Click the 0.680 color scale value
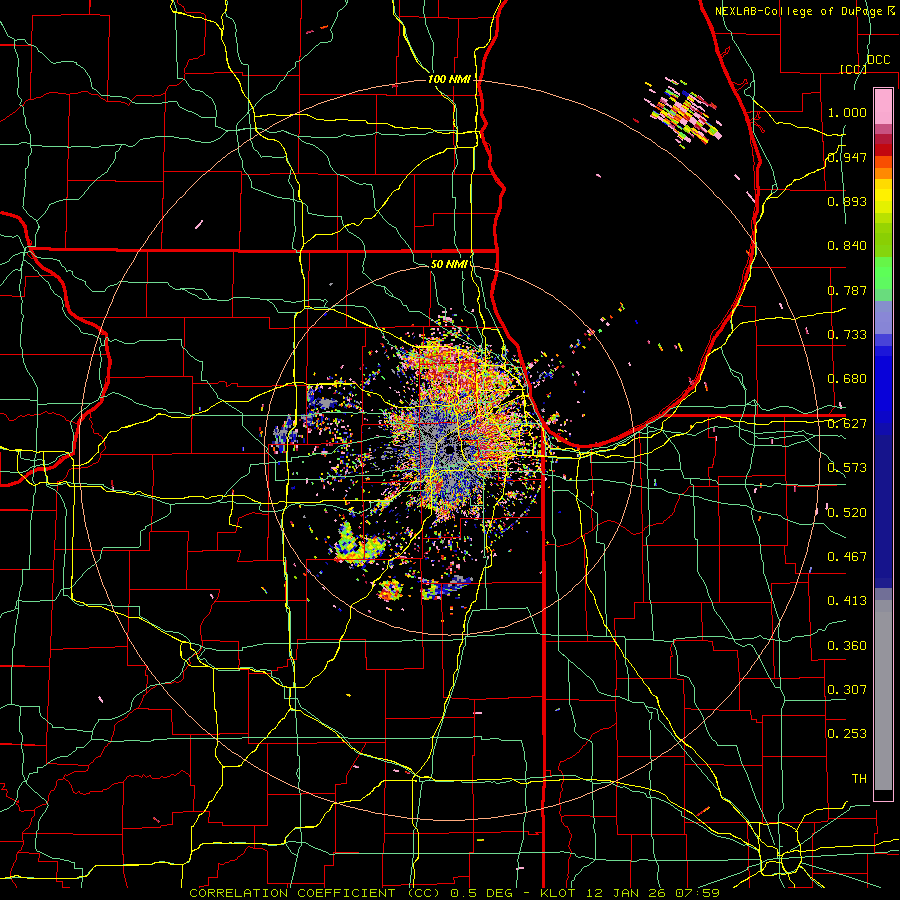 [847, 379]
